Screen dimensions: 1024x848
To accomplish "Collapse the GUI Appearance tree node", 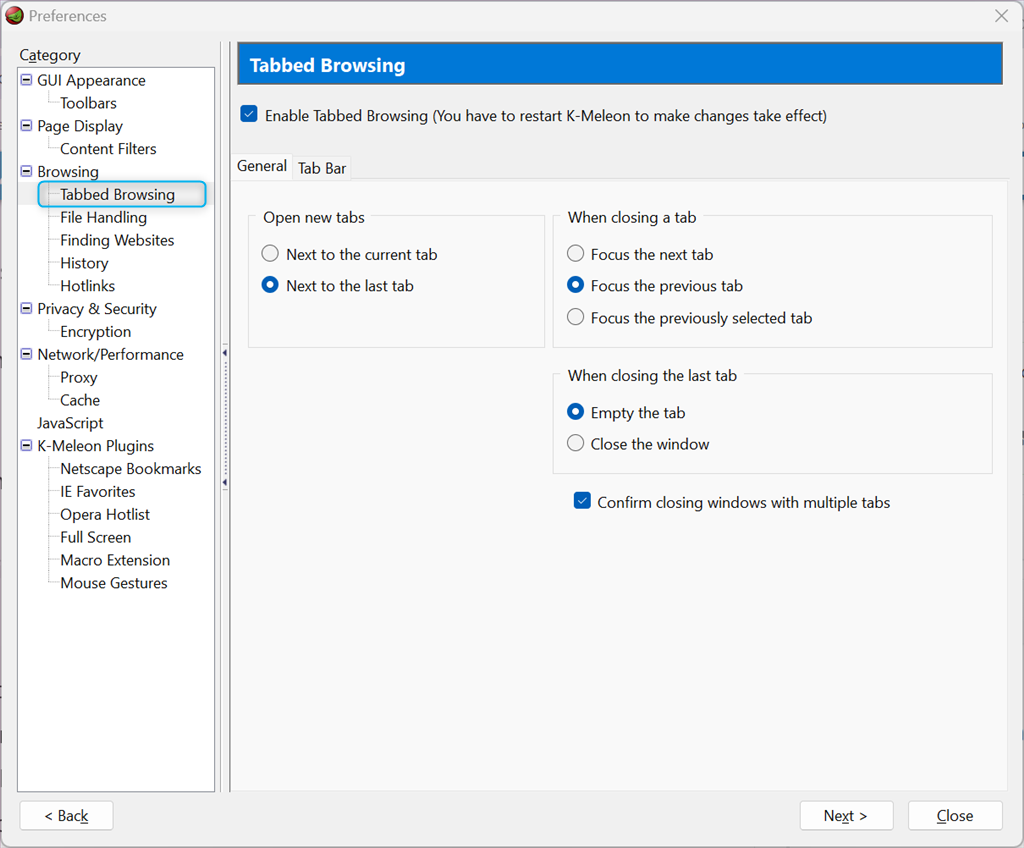I will click(x=26, y=80).
